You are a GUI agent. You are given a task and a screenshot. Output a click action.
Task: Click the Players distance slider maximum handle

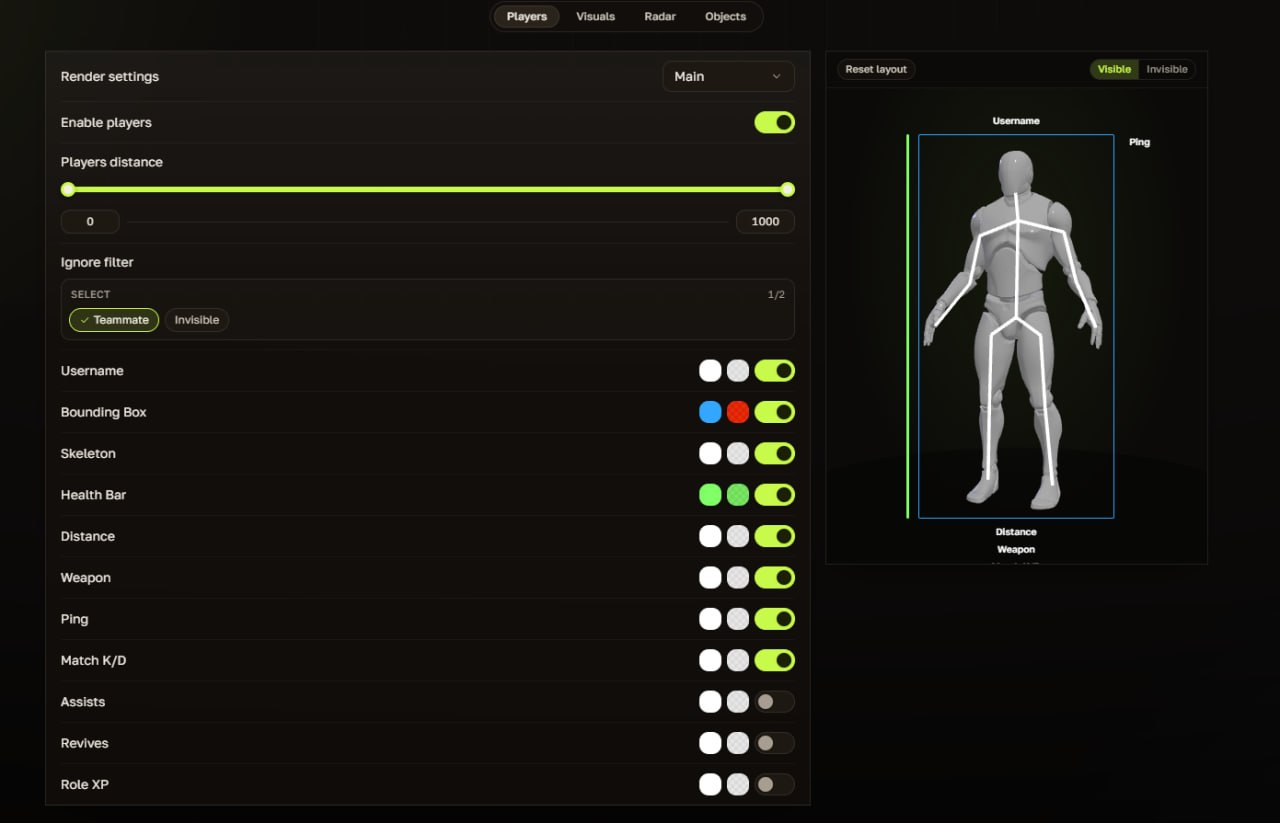point(787,190)
